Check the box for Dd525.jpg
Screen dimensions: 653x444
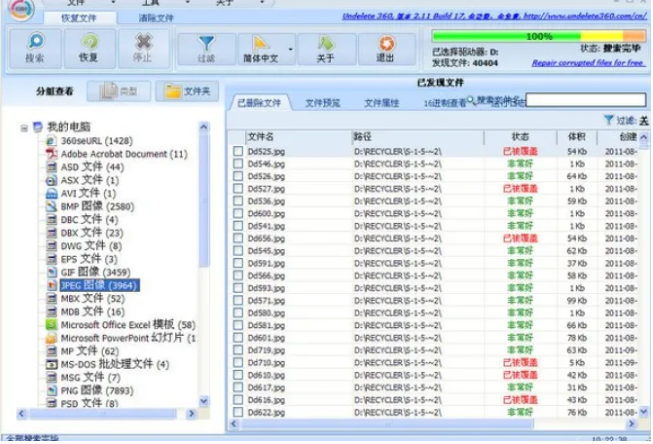click(238, 151)
